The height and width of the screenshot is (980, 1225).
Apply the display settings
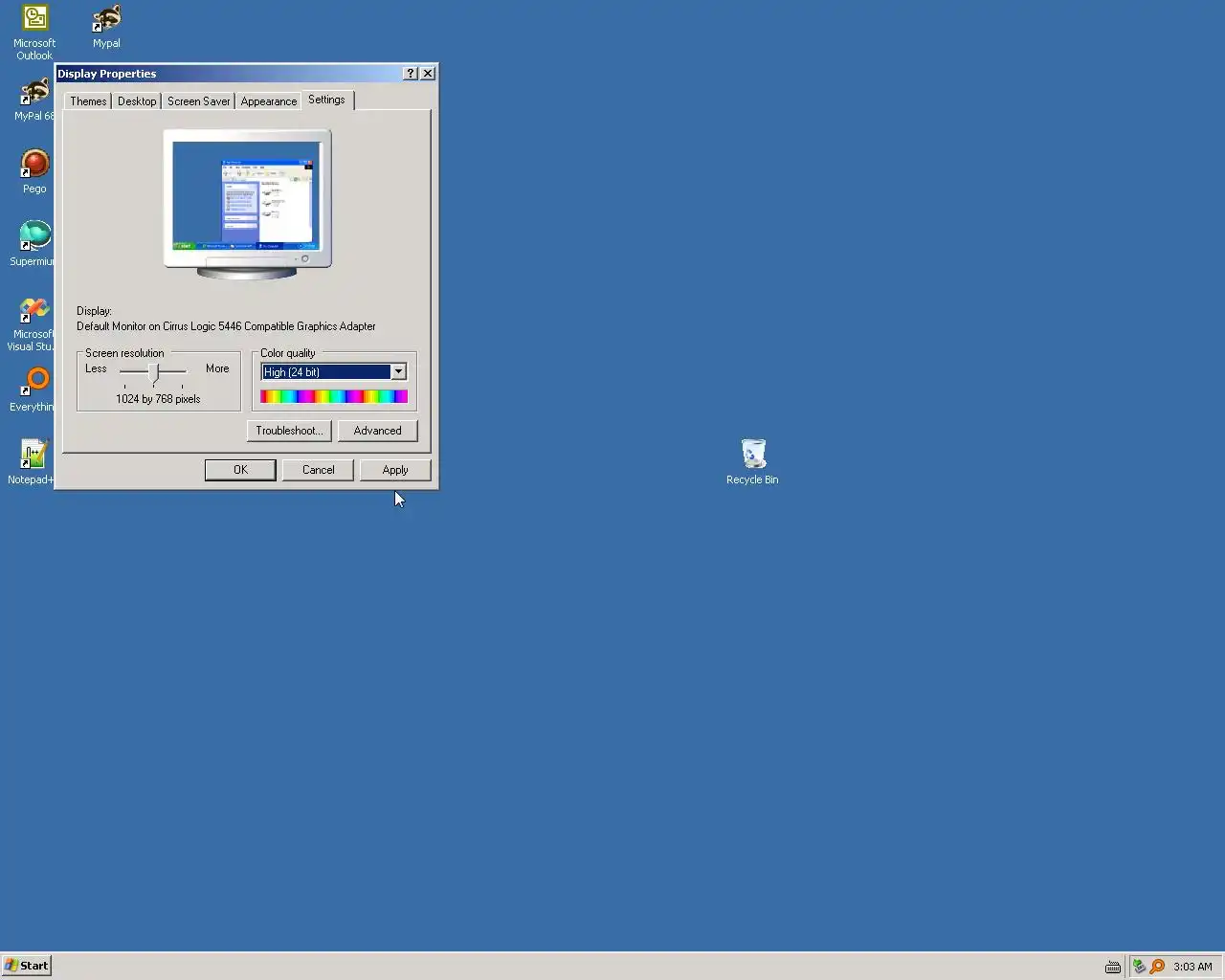[x=395, y=470]
